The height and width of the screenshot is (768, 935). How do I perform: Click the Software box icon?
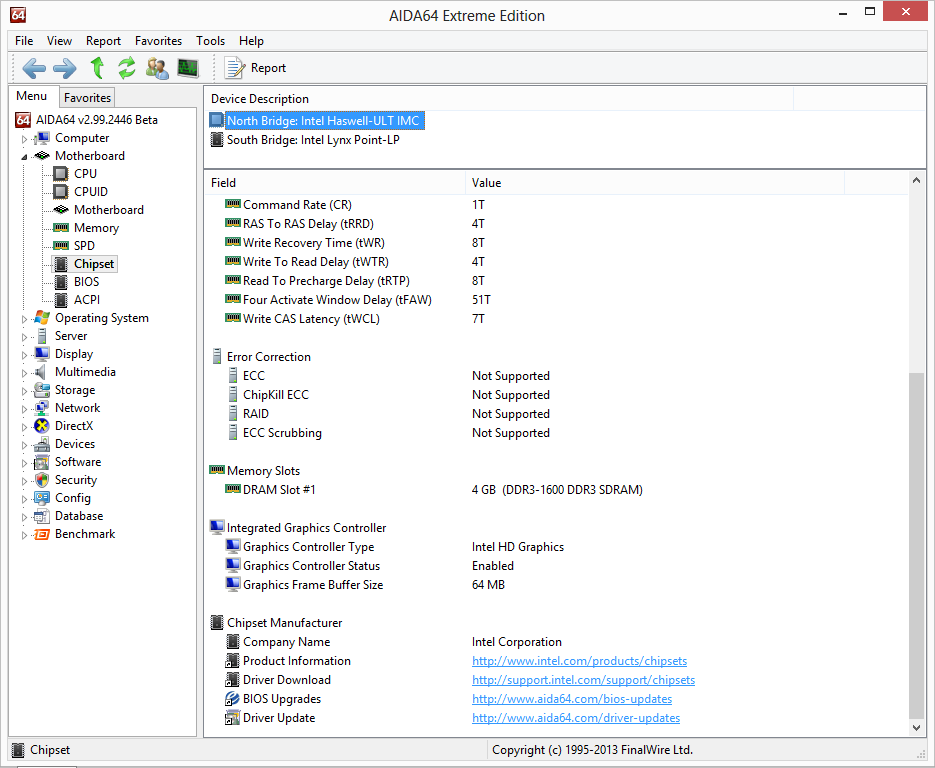pos(42,462)
